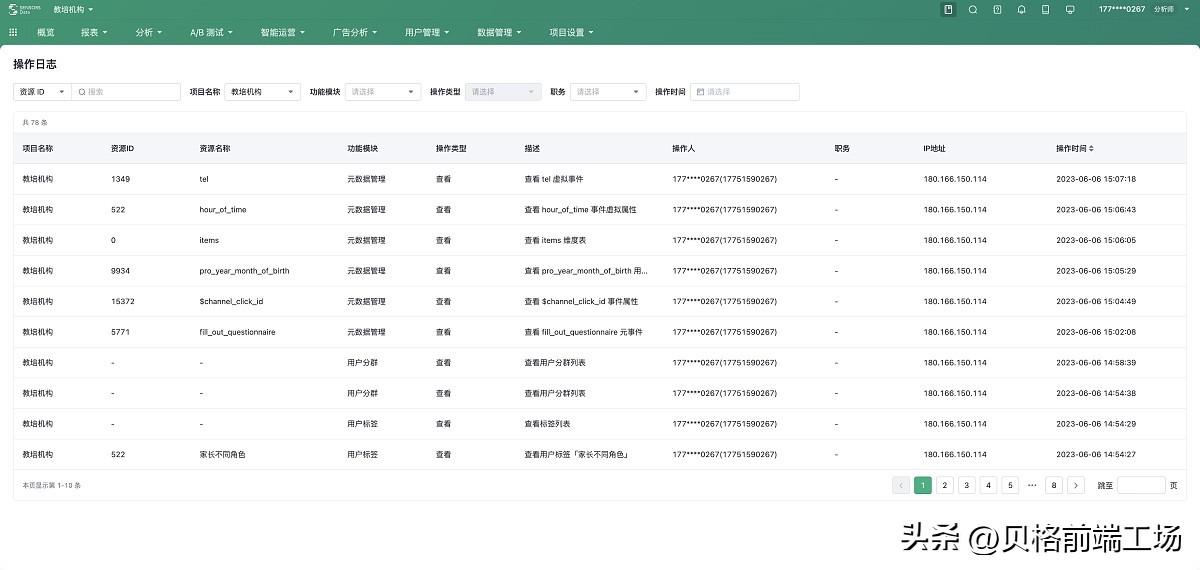Go to previous page arrow

point(901,485)
